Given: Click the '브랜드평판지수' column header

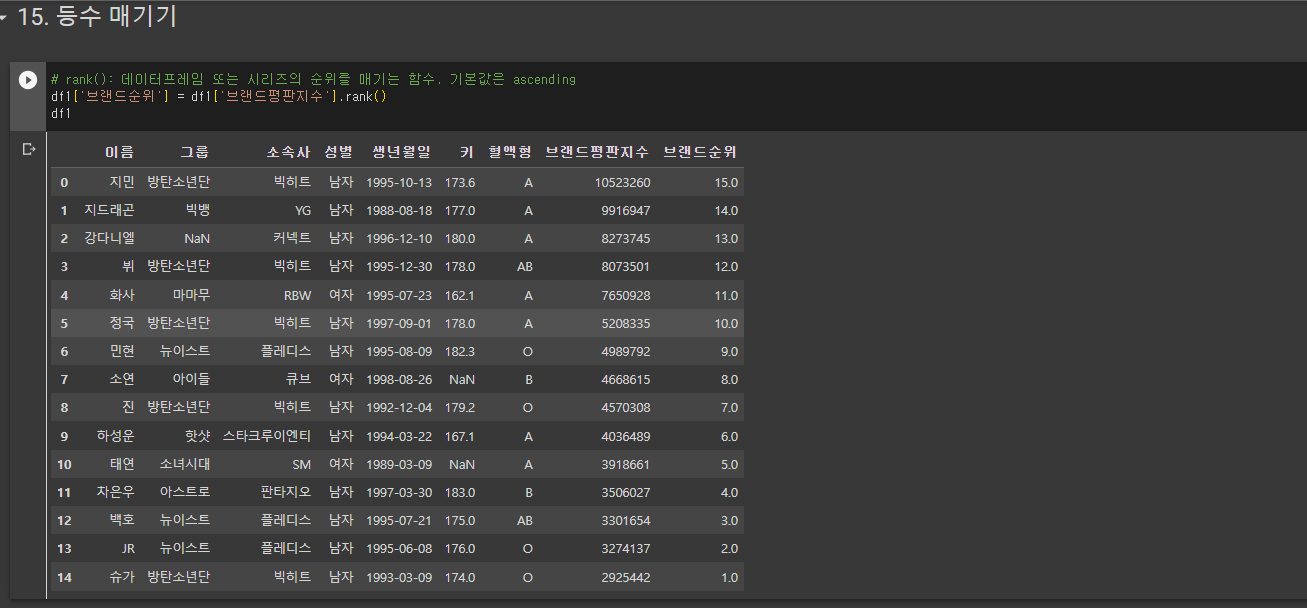Looking at the screenshot, I should pyautogui.click(x=597, y=152).
